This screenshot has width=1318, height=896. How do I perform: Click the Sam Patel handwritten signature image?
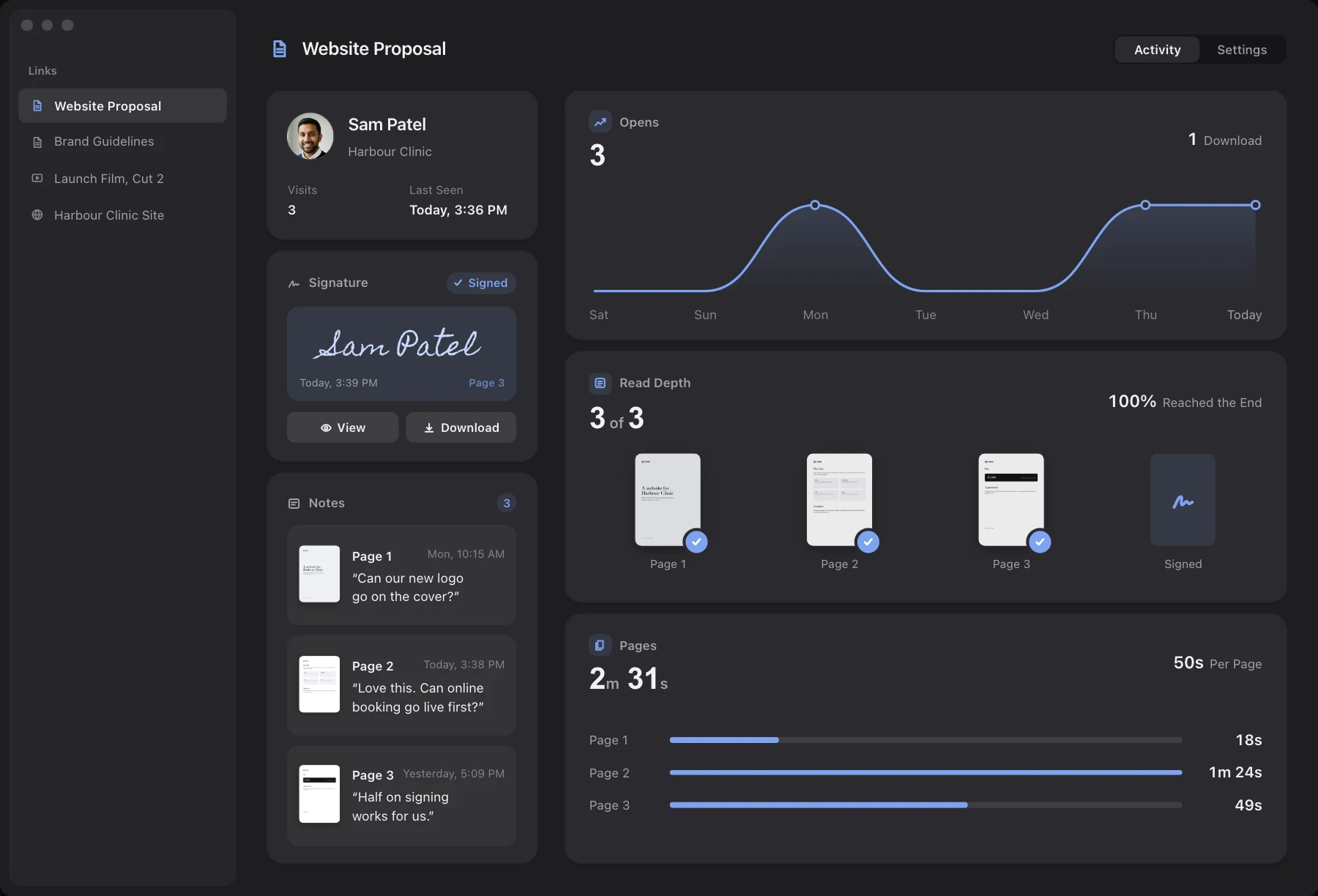pos(398,343)
